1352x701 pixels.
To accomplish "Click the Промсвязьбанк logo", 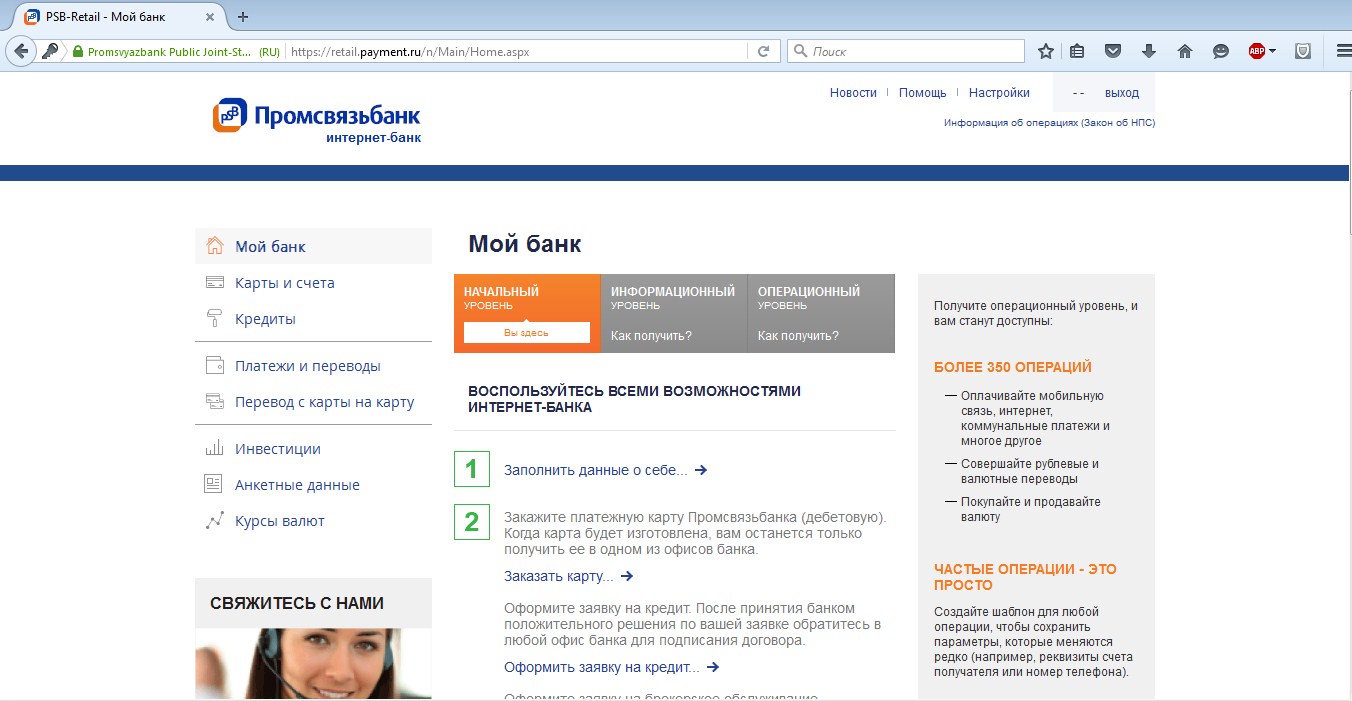I will click(x=316, y=121).
